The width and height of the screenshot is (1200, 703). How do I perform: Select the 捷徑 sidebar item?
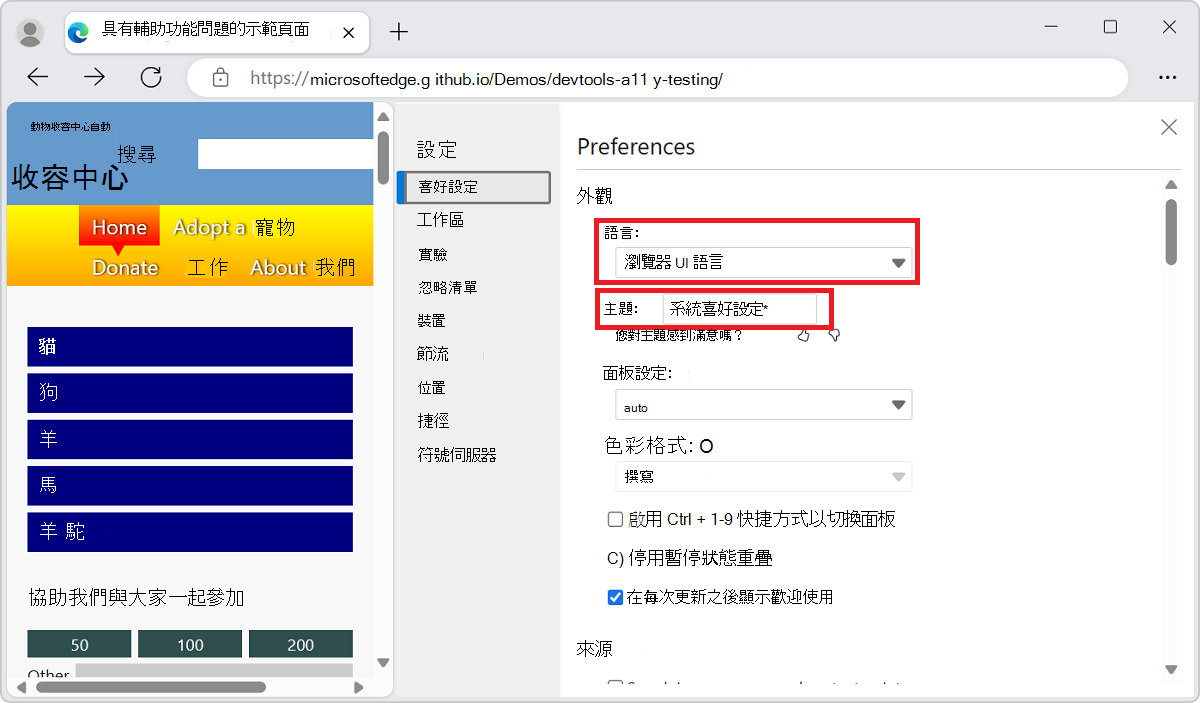point(433,420)
